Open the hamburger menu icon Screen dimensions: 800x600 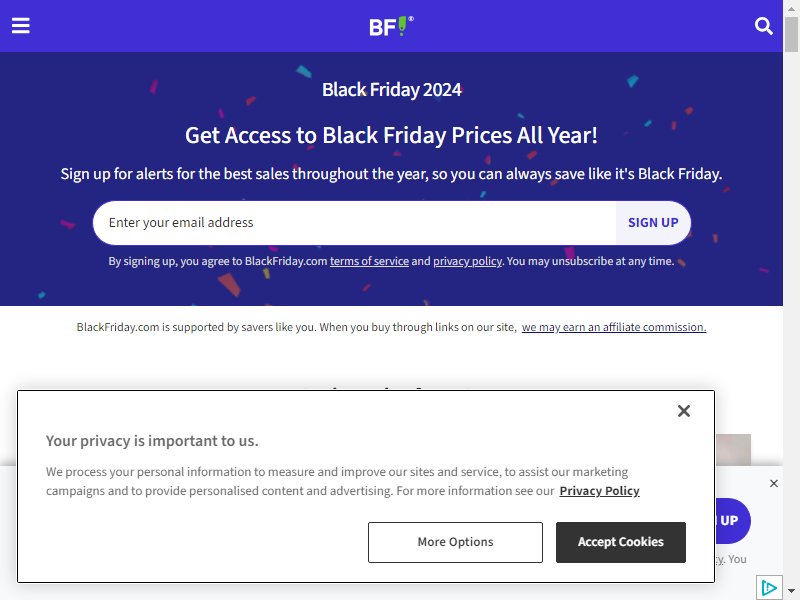pos(21,26)
